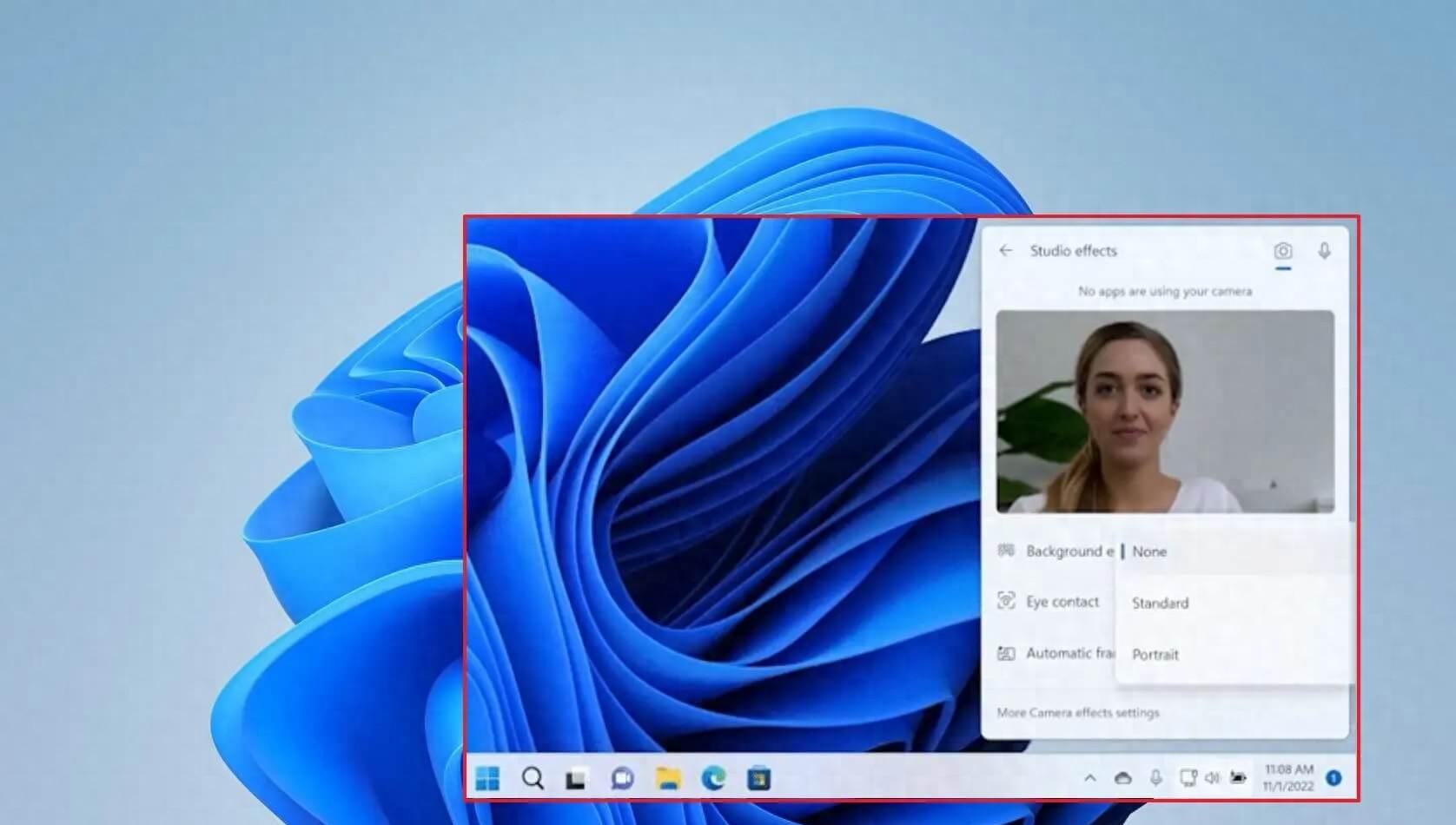Image resolution: width=1456 pixels, height=825 pixels.
Task: Launch Teams Chat from the taskbar
Action: click(x=622, y=778)
